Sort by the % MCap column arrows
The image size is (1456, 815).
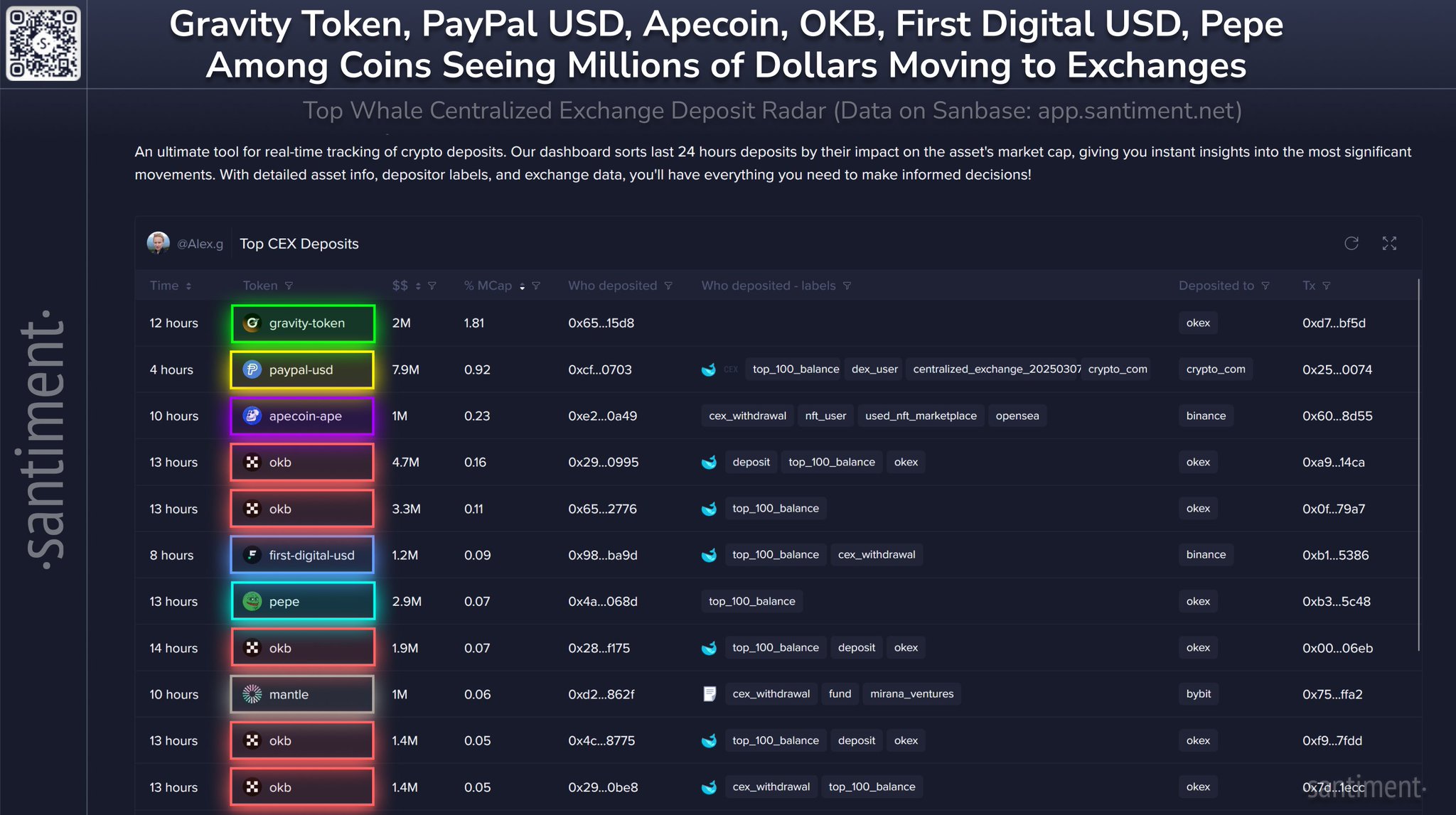(x=522, y=286)
